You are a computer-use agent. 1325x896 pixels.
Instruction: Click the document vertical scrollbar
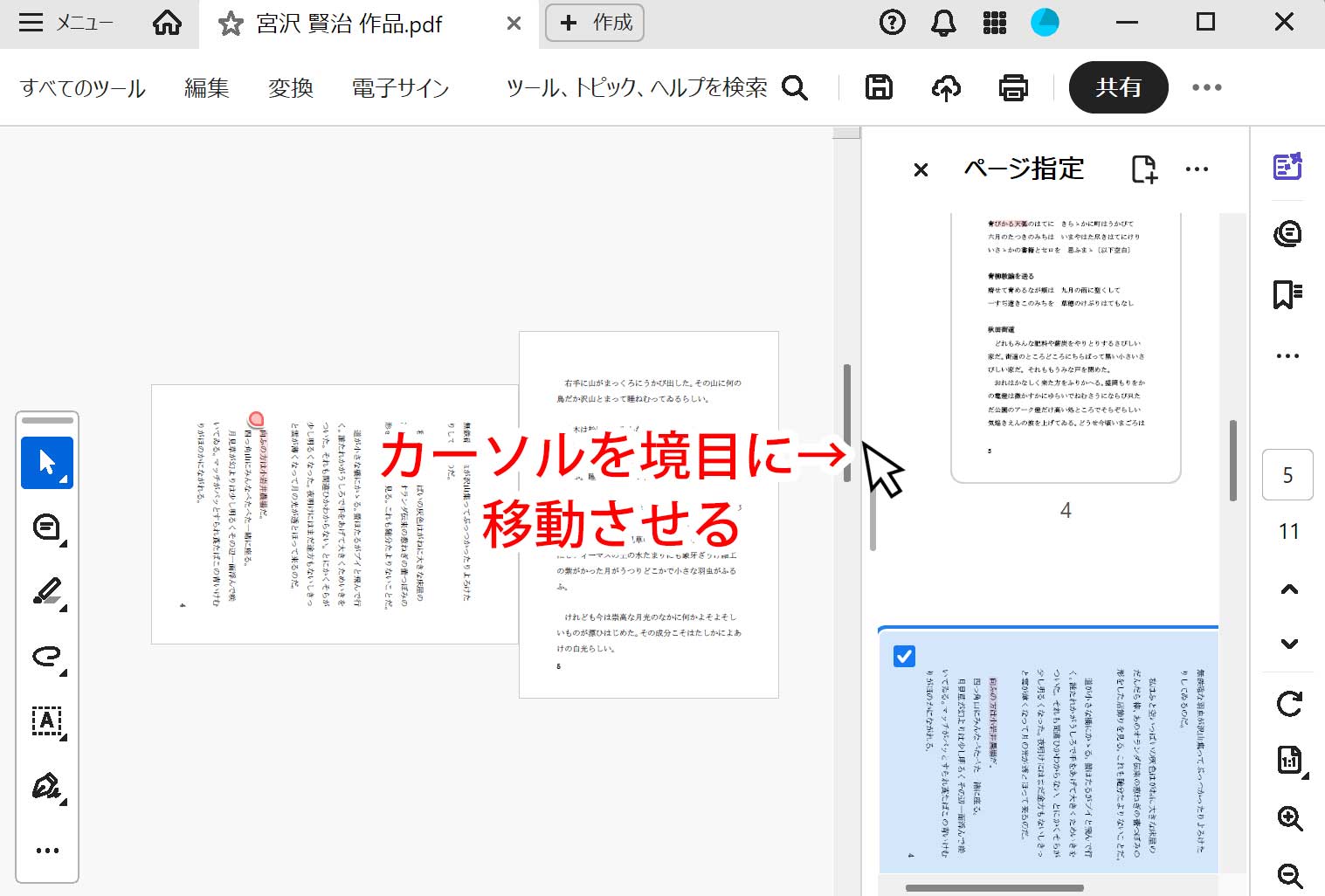(x=847, y=423)
